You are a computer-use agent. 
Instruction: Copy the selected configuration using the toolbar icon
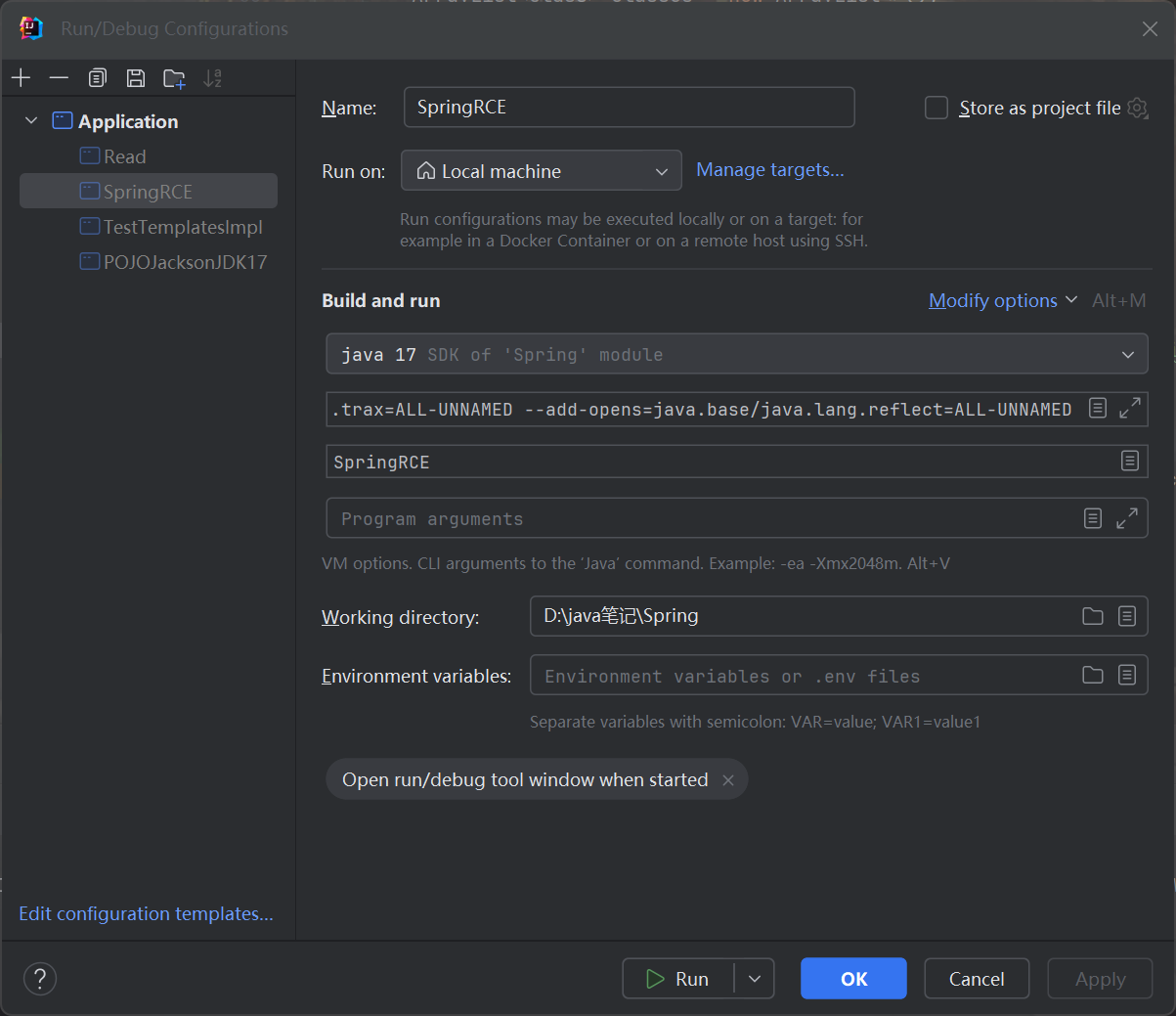click(97, 78)
